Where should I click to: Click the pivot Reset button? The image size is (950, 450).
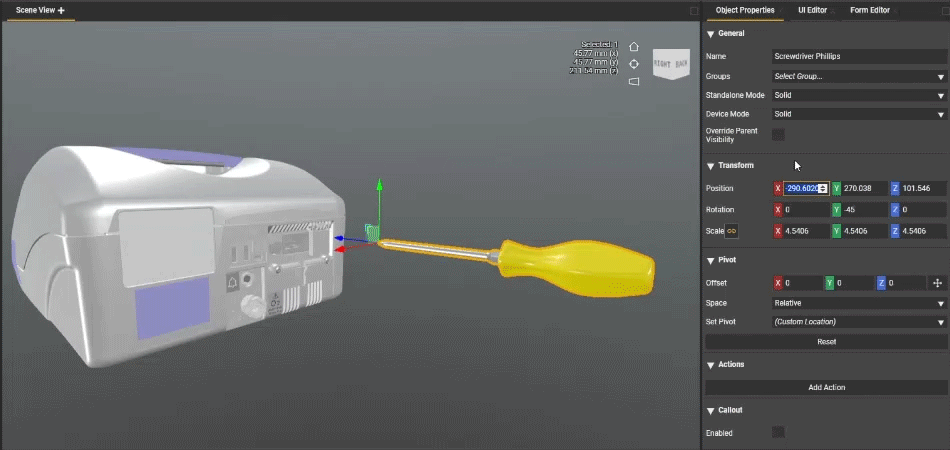pos(826,341)
